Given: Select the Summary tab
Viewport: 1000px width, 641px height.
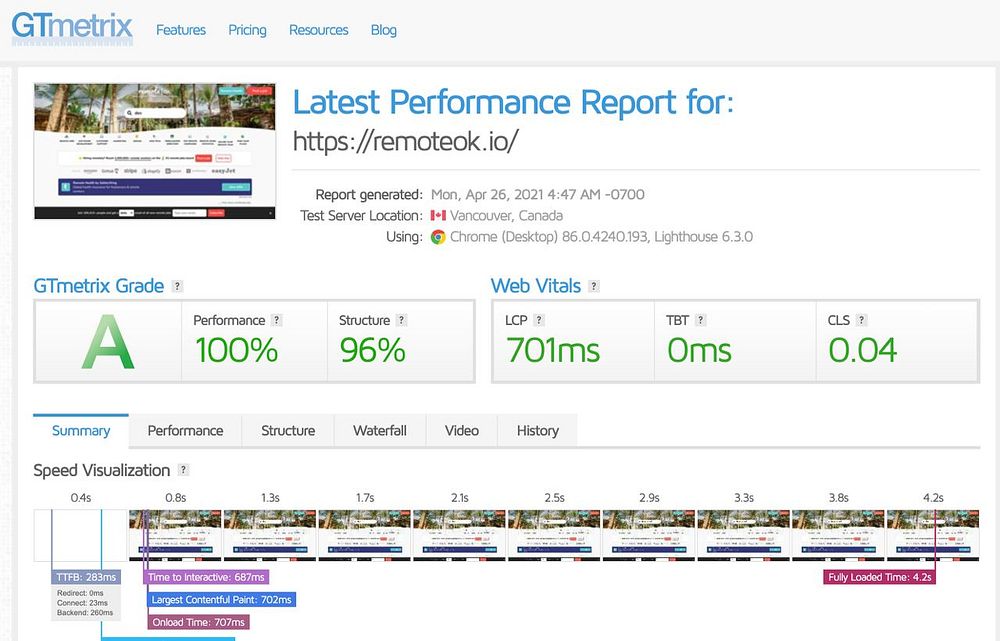Looking at the screenshot, I should click(81, 431).
